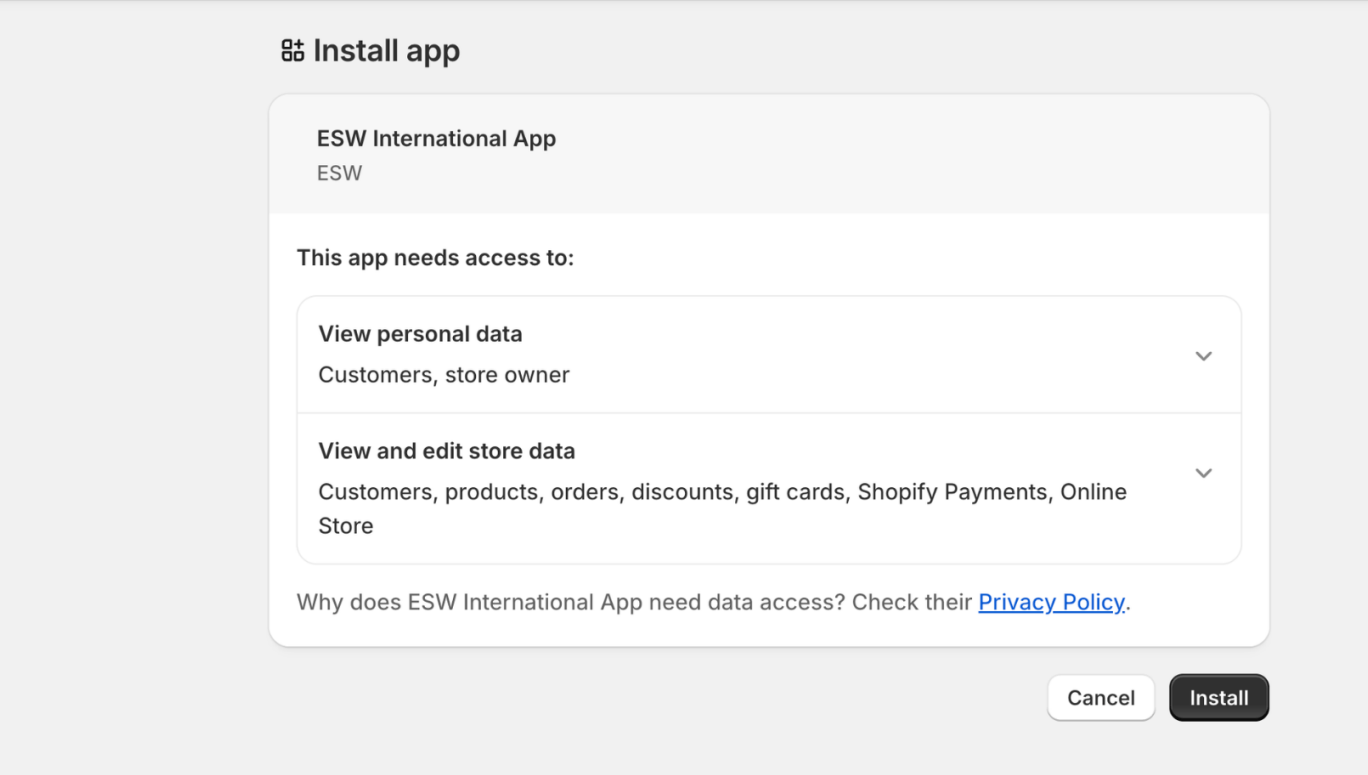Click the 'Why does ESW International App need' text
This screenshot has height=775, width=1368.
click(634, 602)
